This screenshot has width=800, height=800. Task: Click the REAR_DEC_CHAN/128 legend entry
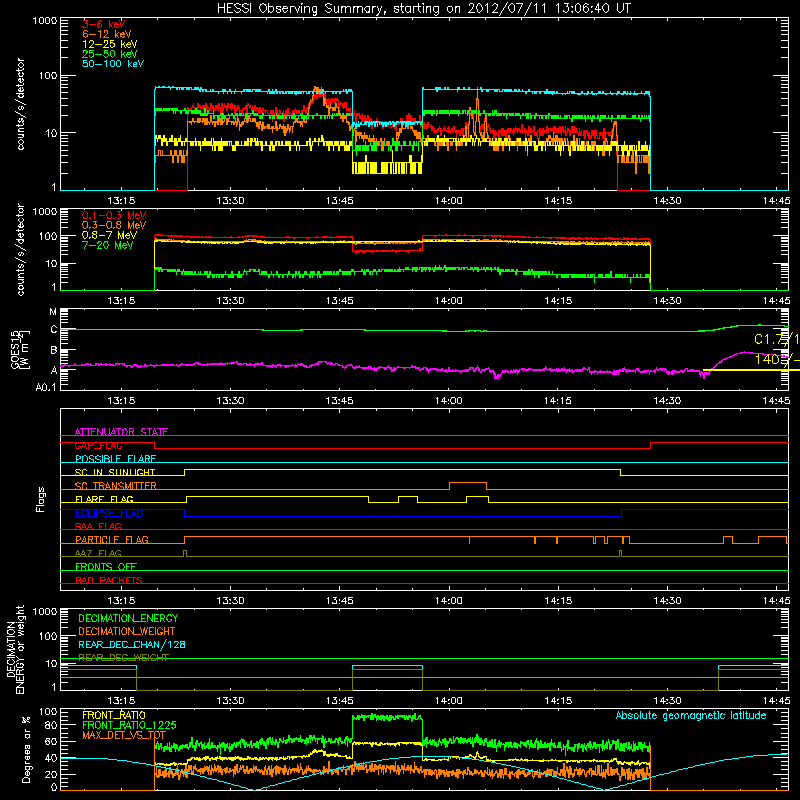click(x=132, y=645)
